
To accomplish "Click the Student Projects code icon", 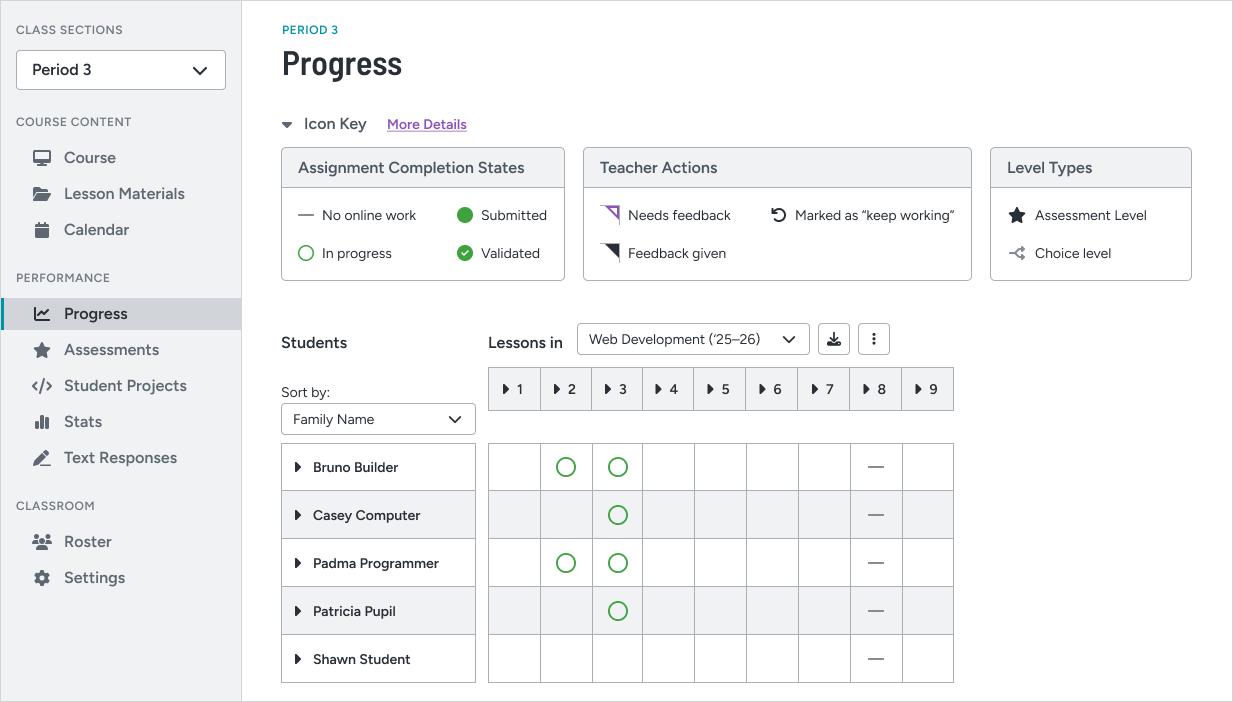I will 42,386.
